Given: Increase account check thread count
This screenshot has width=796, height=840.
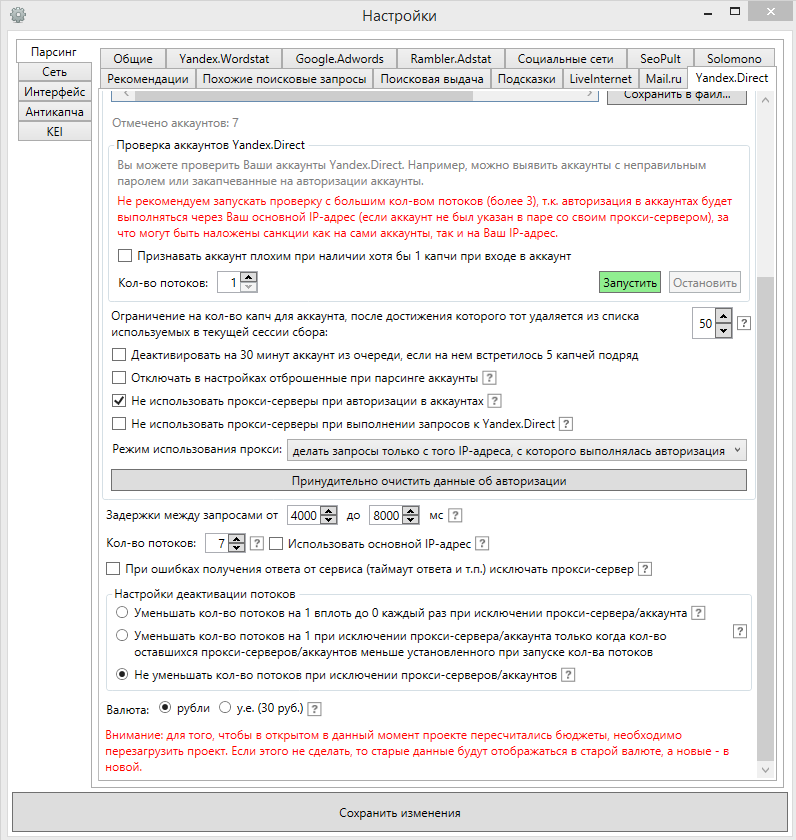Looking at the screenshot, I should [249, 277].
